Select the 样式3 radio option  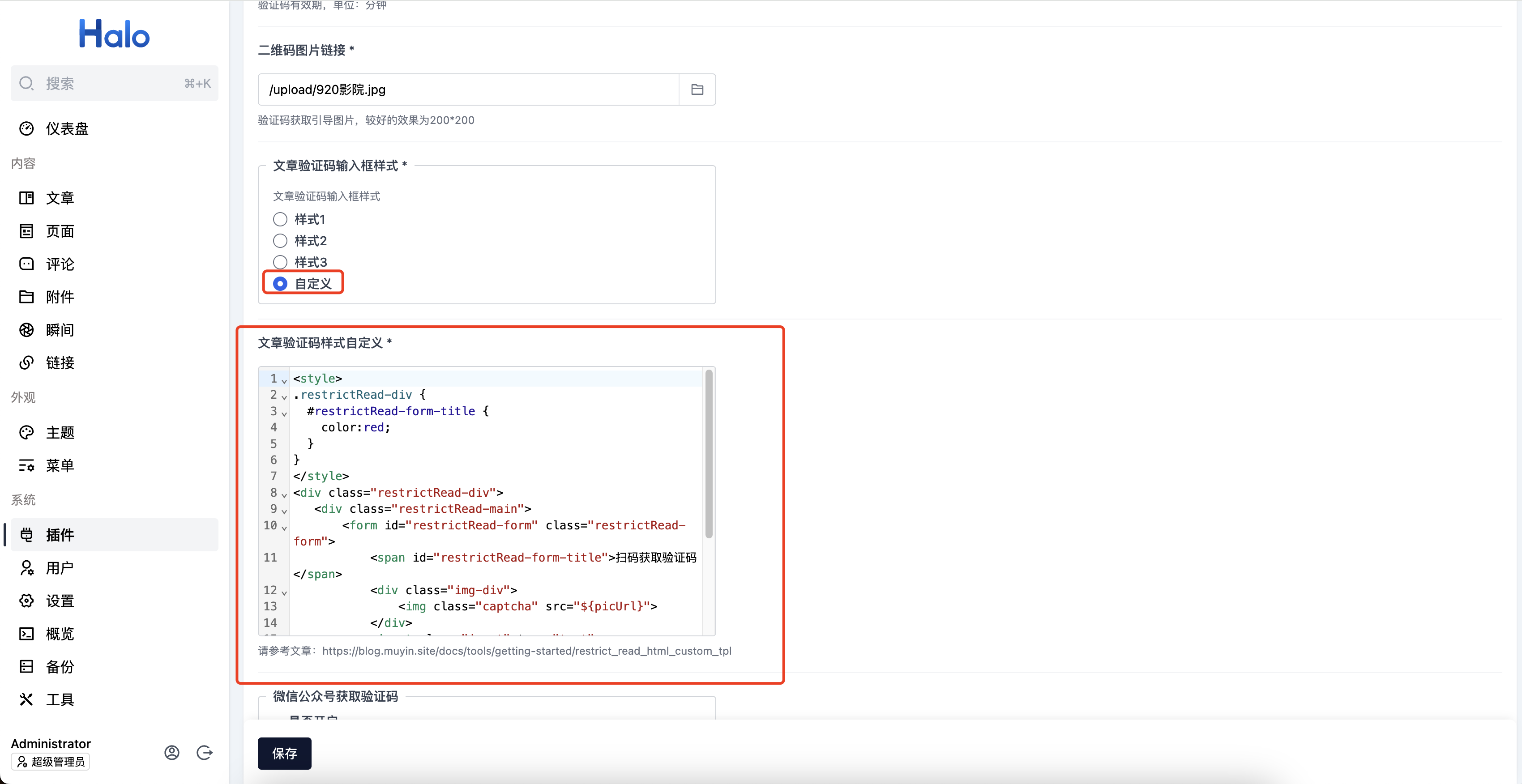click(x=280, y=262)
